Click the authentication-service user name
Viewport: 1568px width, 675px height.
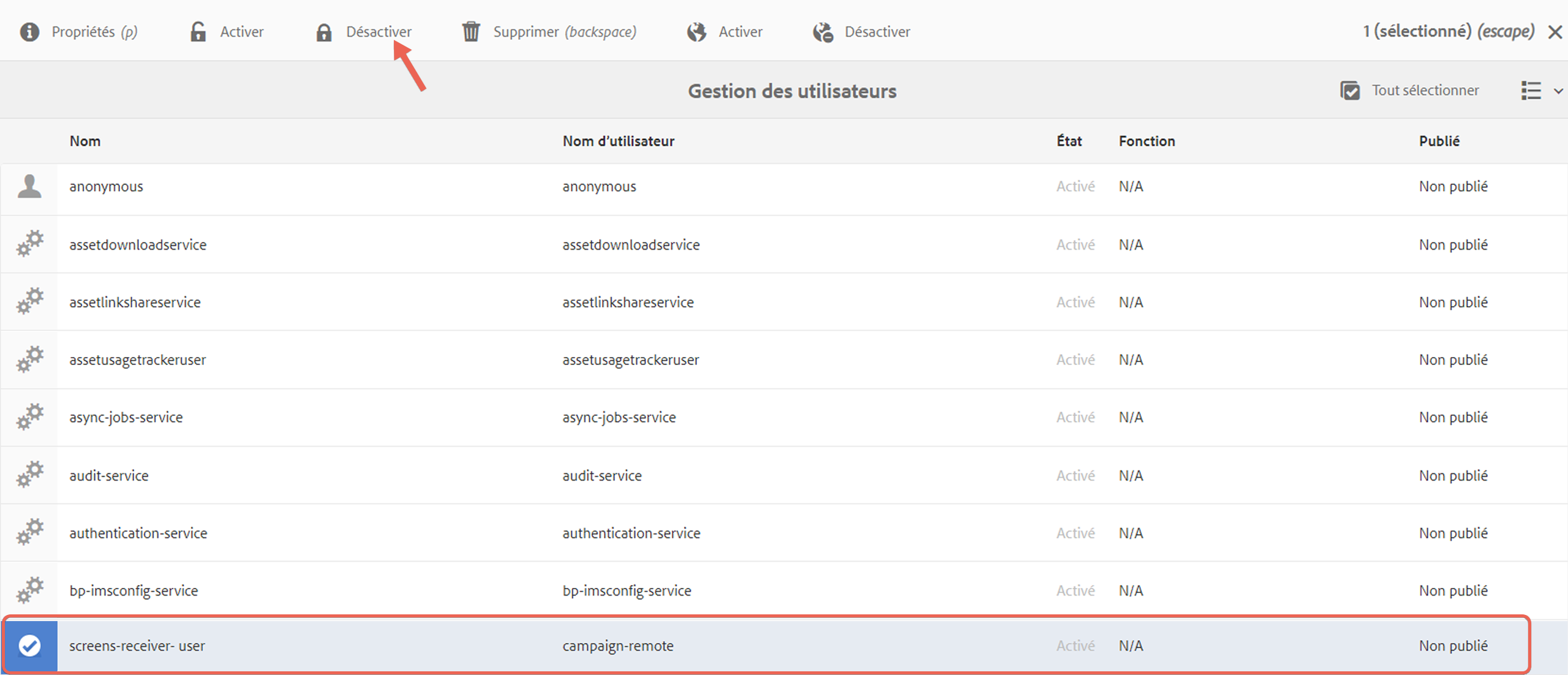click(138, 533)
